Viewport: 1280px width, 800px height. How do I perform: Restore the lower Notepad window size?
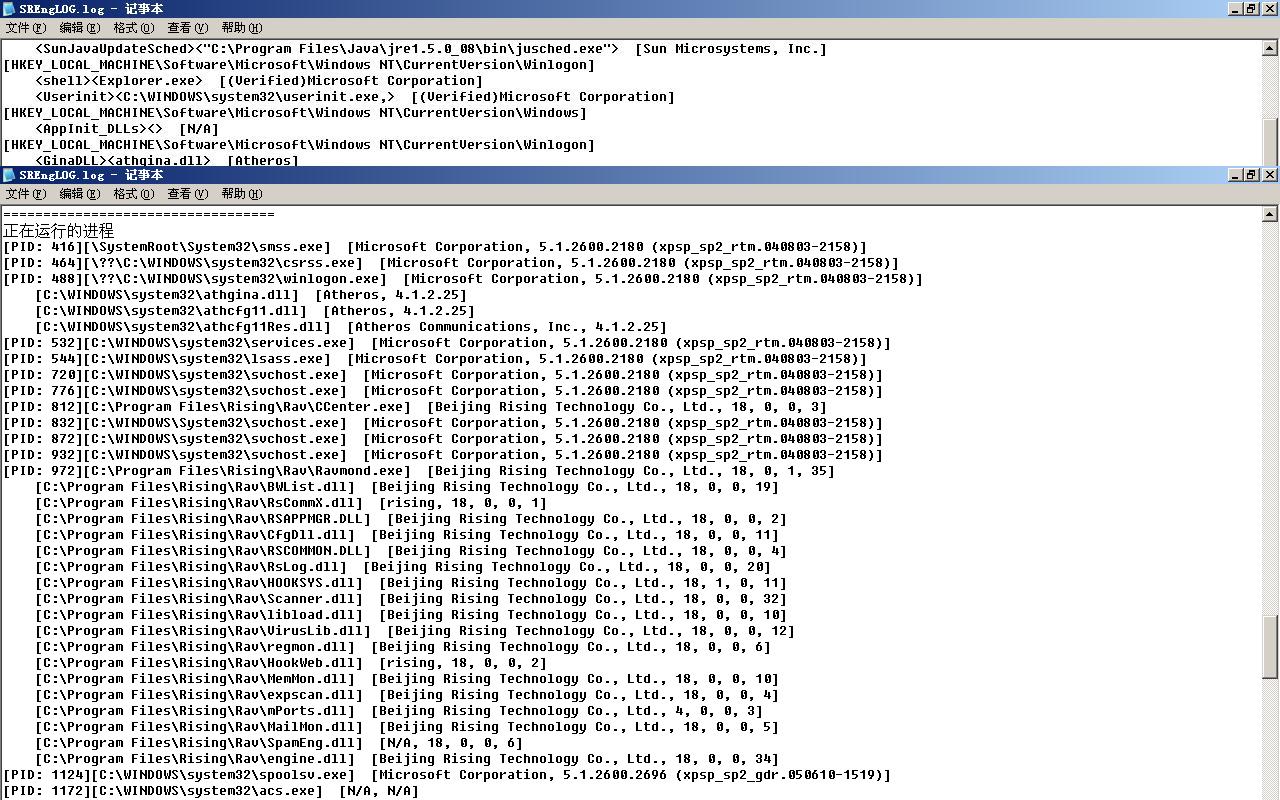pos(1251,175)
